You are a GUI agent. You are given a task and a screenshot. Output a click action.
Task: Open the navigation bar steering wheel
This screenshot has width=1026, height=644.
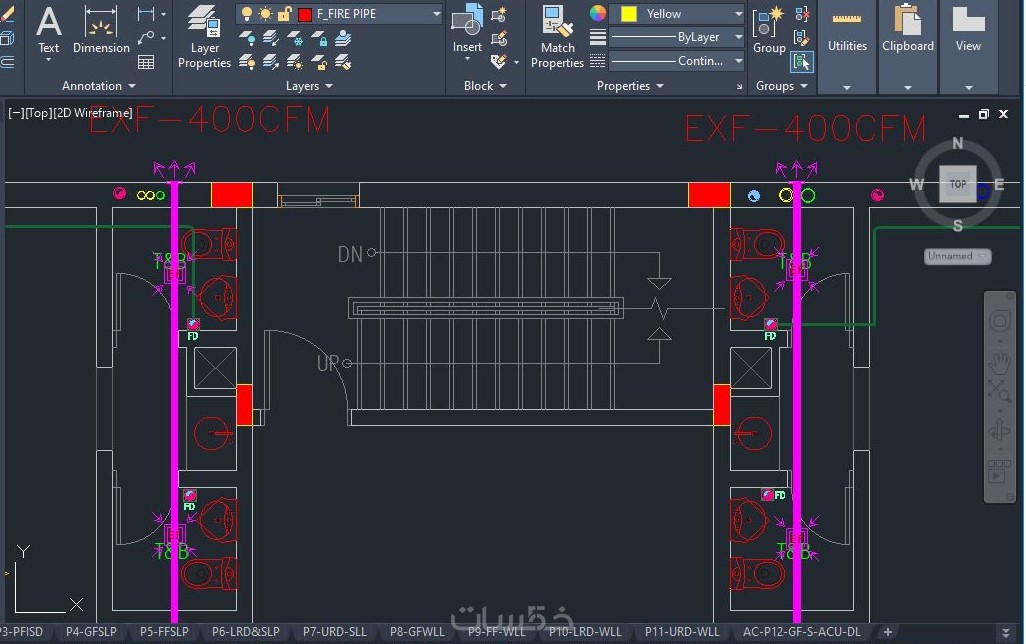coord(999,321)
